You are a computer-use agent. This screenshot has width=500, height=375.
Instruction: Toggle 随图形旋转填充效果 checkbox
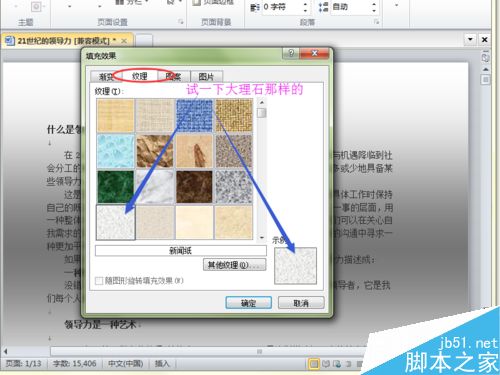click(99, 281)
